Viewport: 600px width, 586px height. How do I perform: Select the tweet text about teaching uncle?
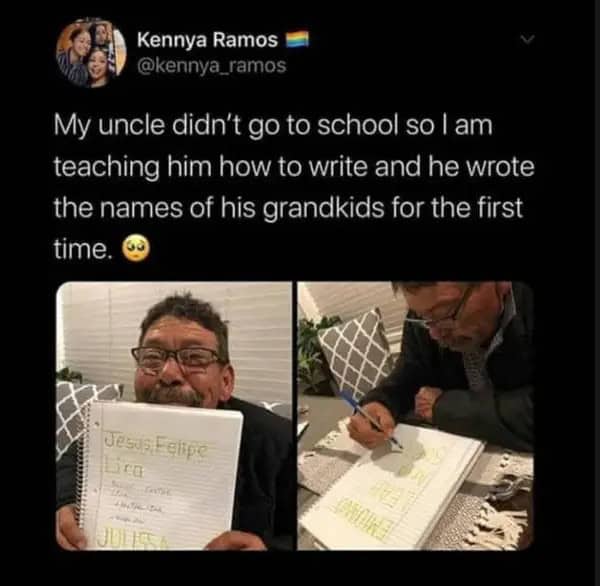(x=294, y=187)
